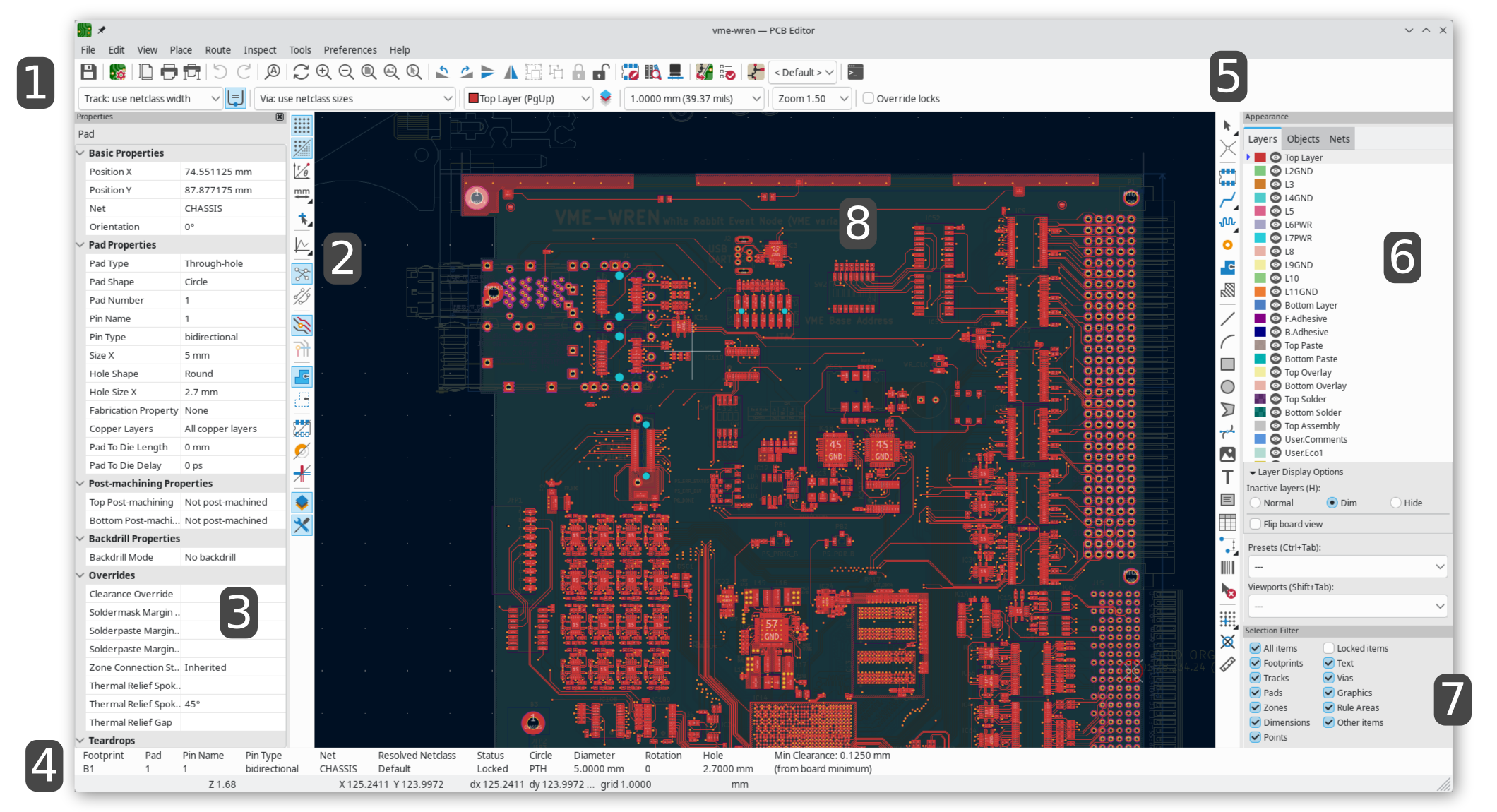
Task: Hide the Top Layer with its eye toggle
Action: coord(1275,157)
